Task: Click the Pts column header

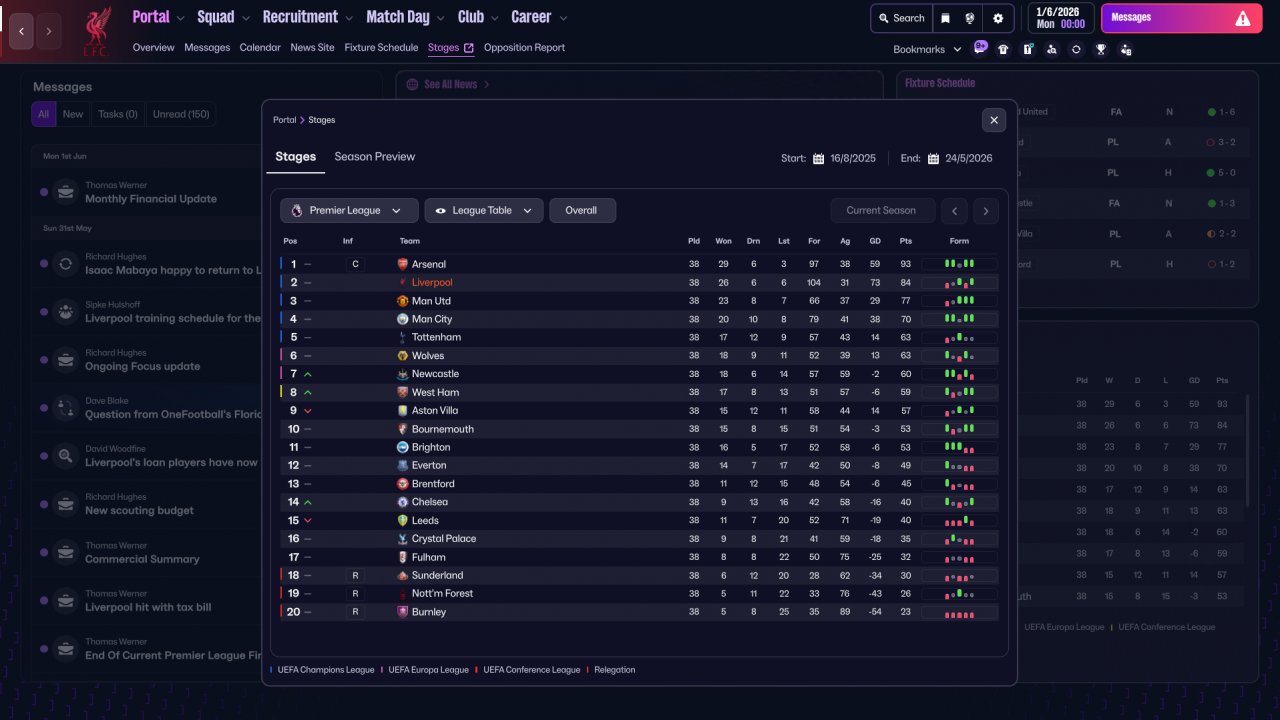Action: pos(906,241)
